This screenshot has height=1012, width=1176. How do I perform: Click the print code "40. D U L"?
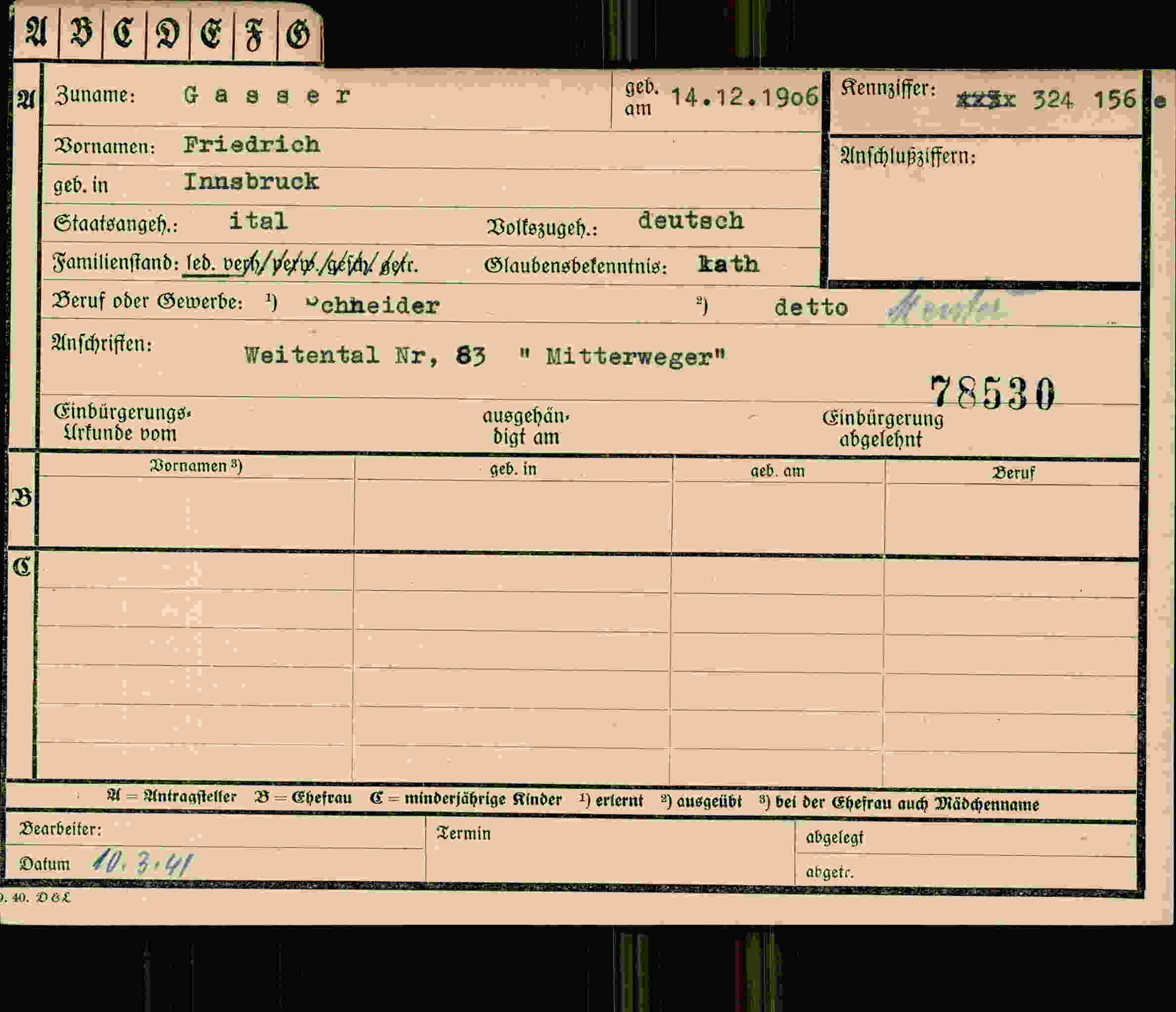click(x=41, y=897)
